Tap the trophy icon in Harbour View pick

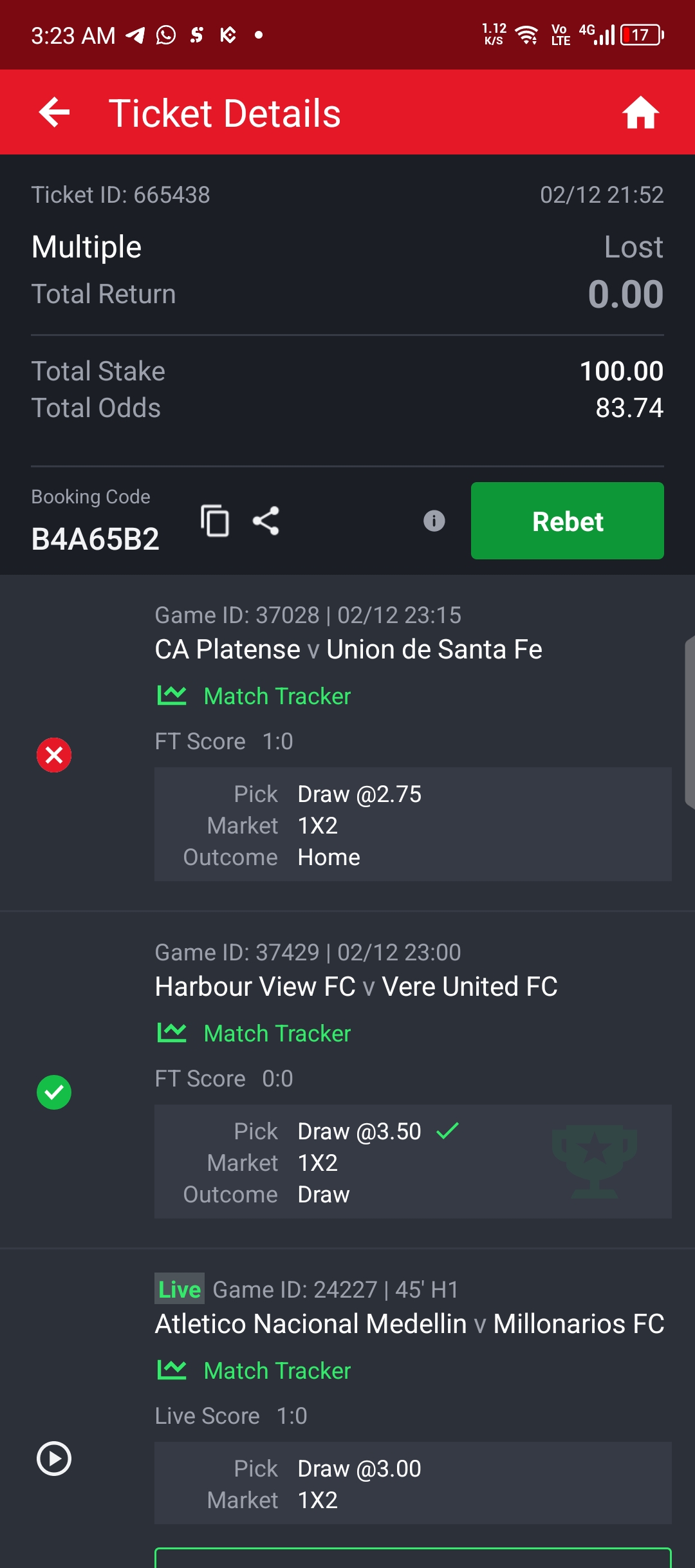pyautogui.click(x=594, y=1161)
